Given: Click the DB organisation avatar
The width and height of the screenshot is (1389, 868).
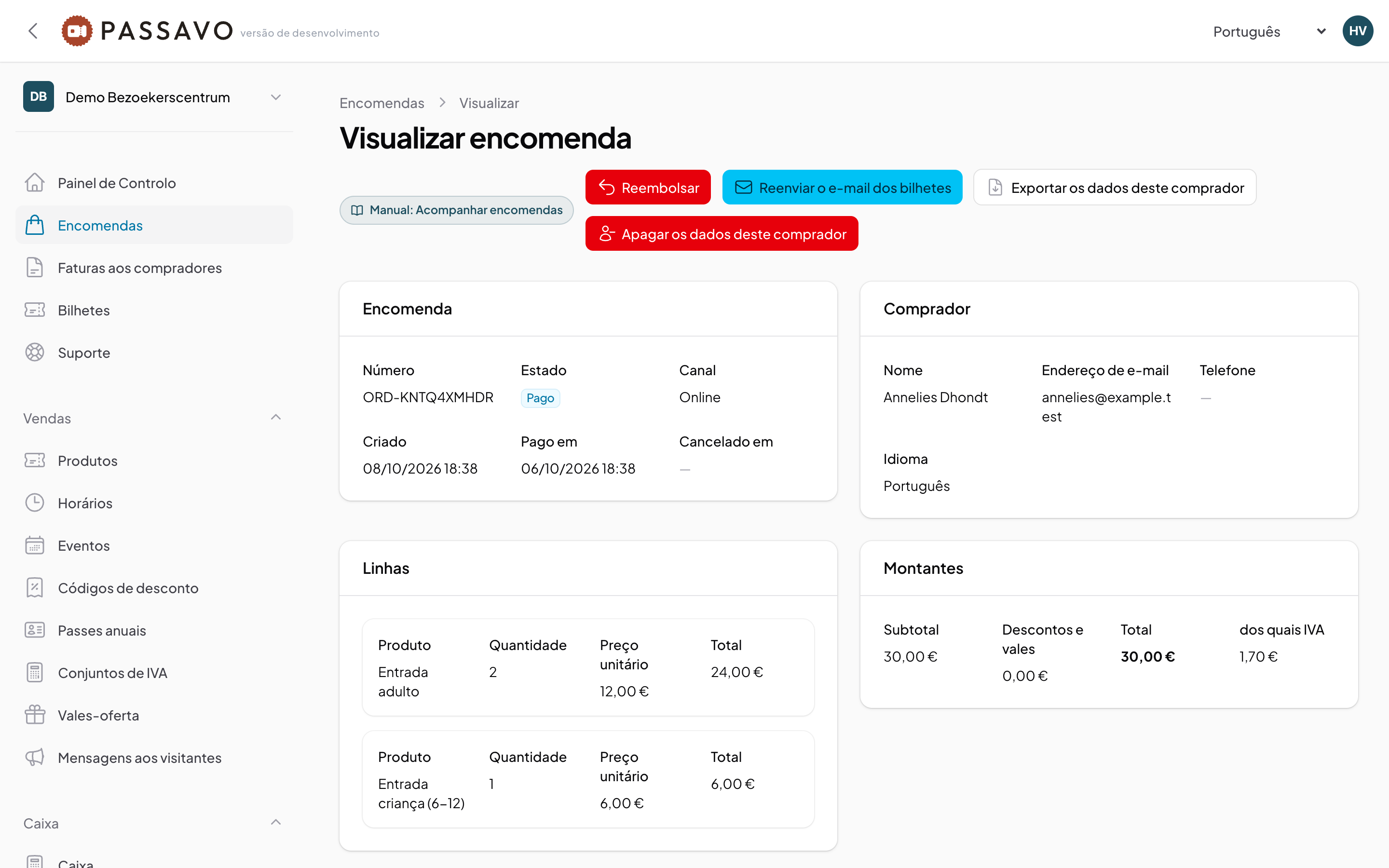Looking at the screenshot, I should (x=39, y=96).
